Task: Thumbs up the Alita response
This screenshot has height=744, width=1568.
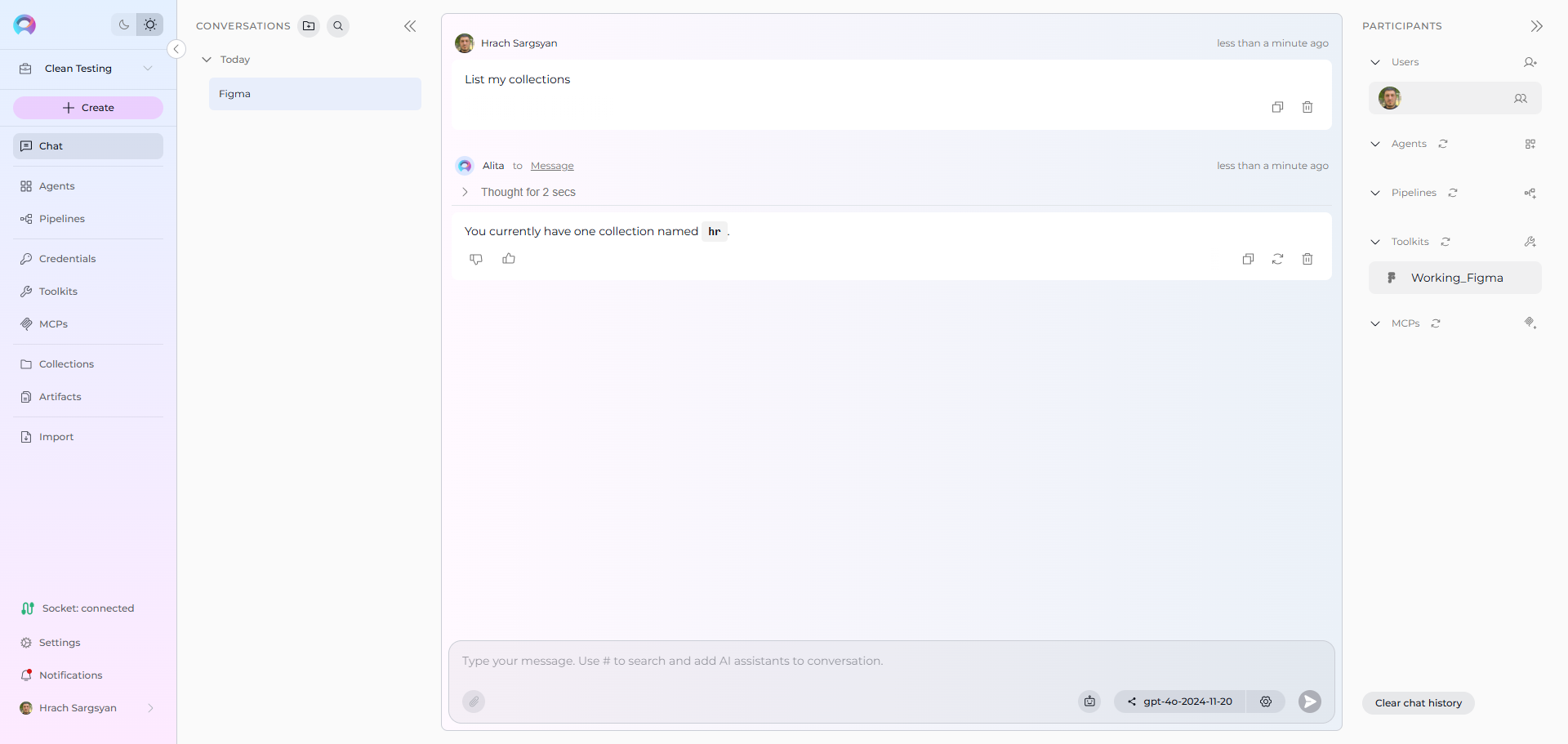Action: (509, 259)
